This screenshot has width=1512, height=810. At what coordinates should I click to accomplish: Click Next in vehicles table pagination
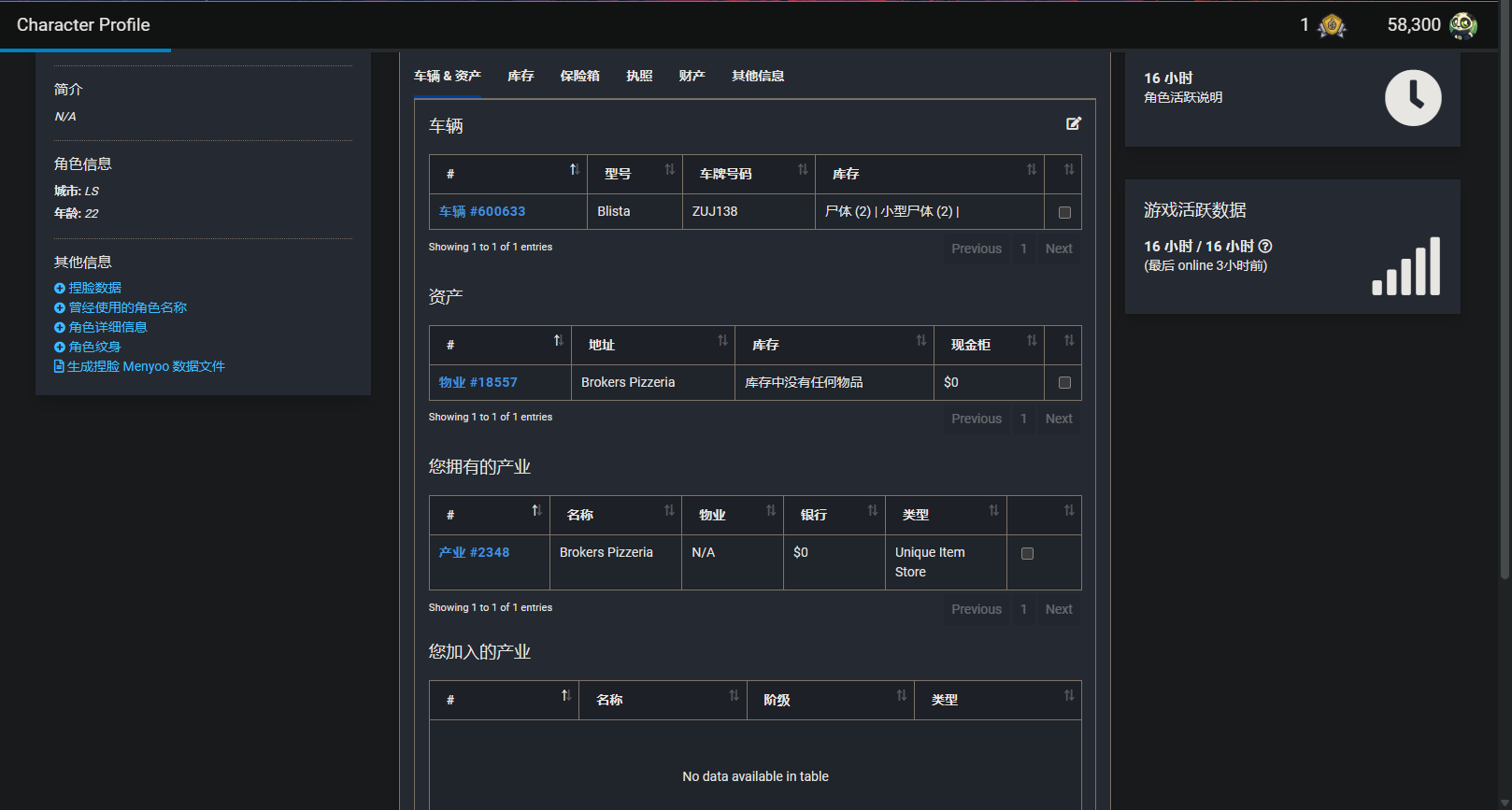(x=1059, y=249)
